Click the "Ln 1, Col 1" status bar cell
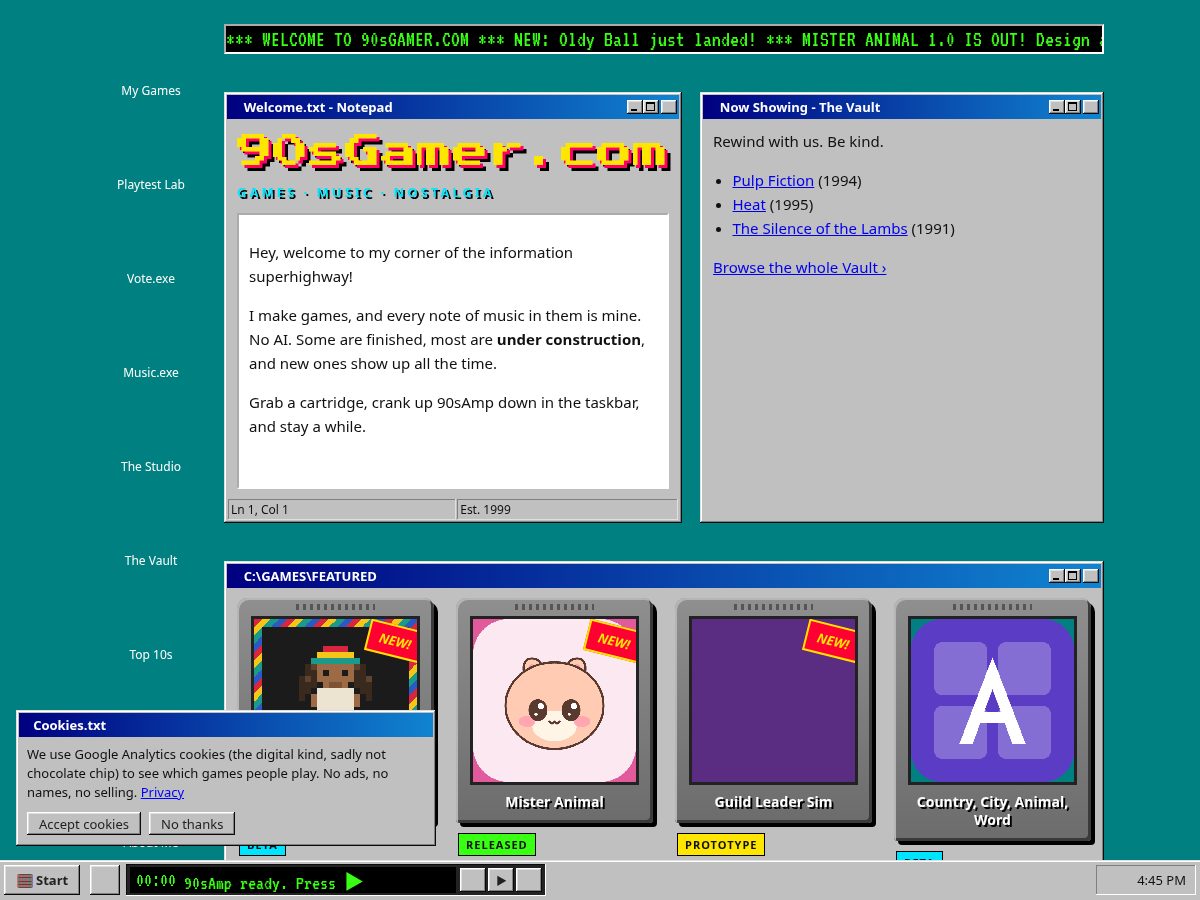The image size is (1200, 900). [x=341, y=509]
